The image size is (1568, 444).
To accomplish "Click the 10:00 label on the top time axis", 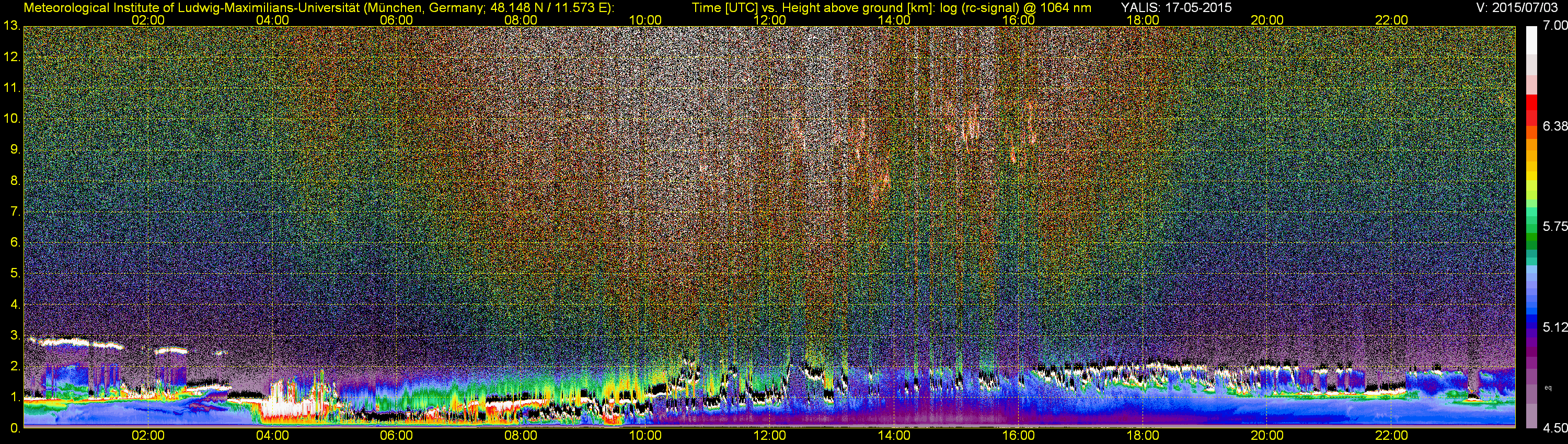I will point(645,20).
